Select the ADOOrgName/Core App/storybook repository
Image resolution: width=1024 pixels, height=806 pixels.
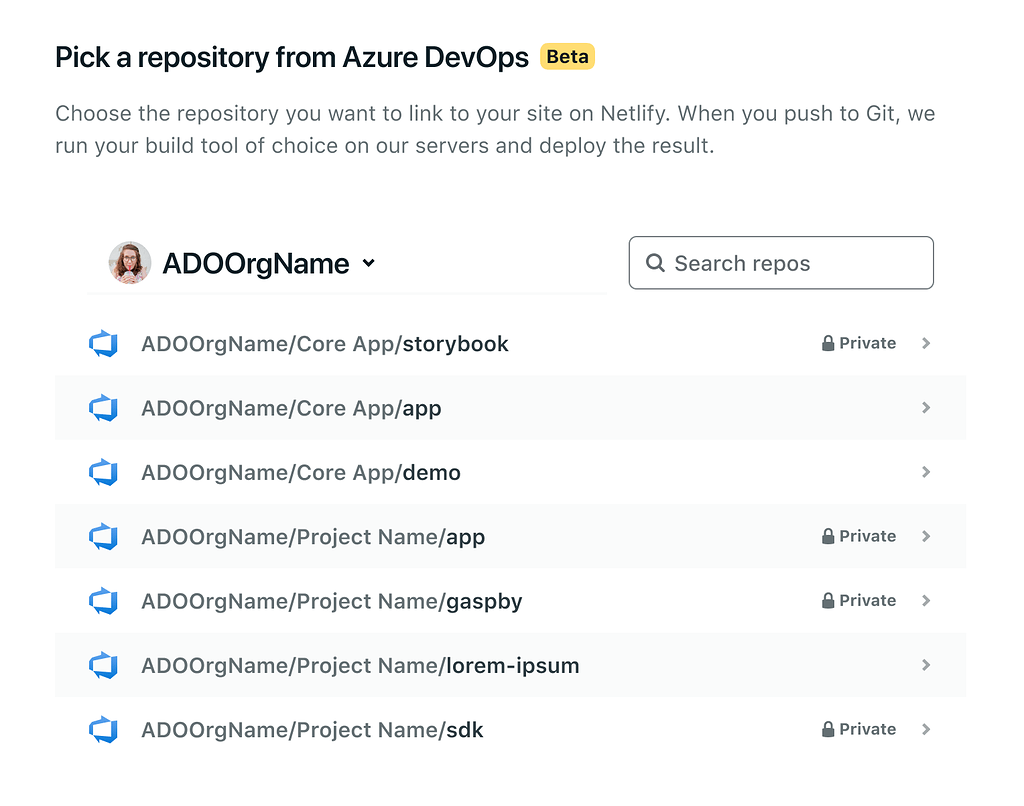click(325, 344)
